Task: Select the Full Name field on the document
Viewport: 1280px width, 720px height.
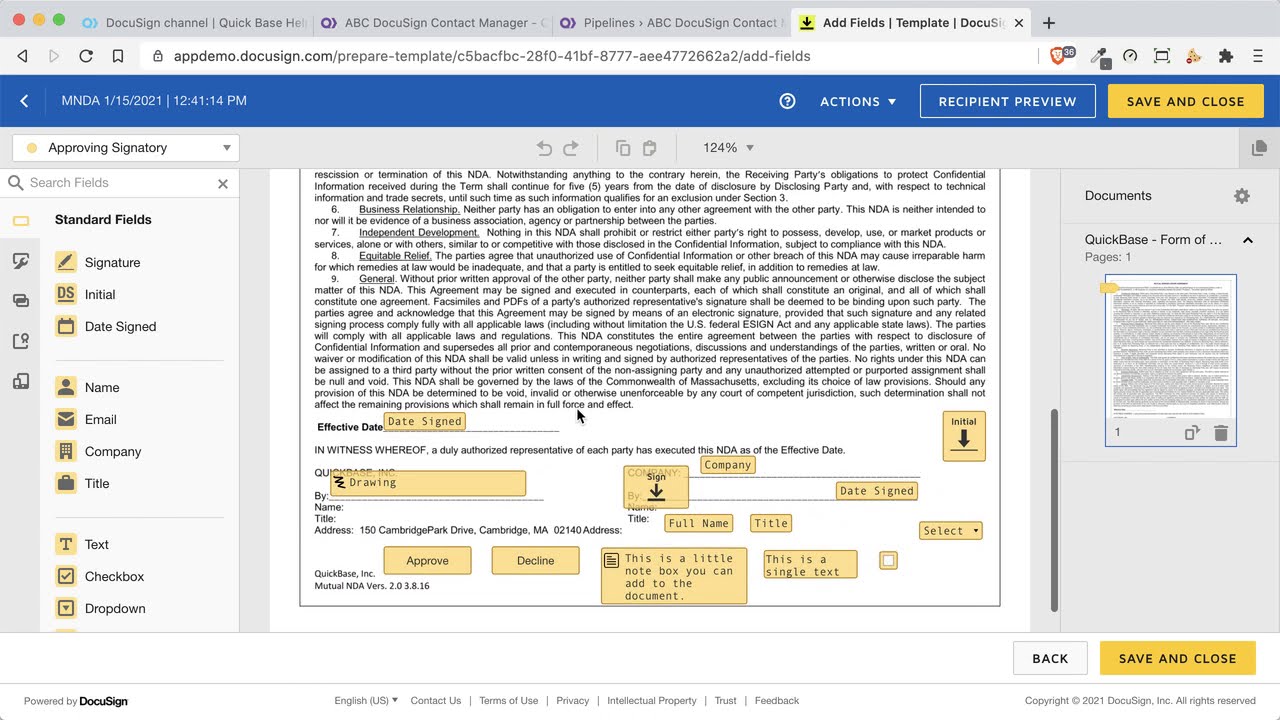Action: (698, 523)
